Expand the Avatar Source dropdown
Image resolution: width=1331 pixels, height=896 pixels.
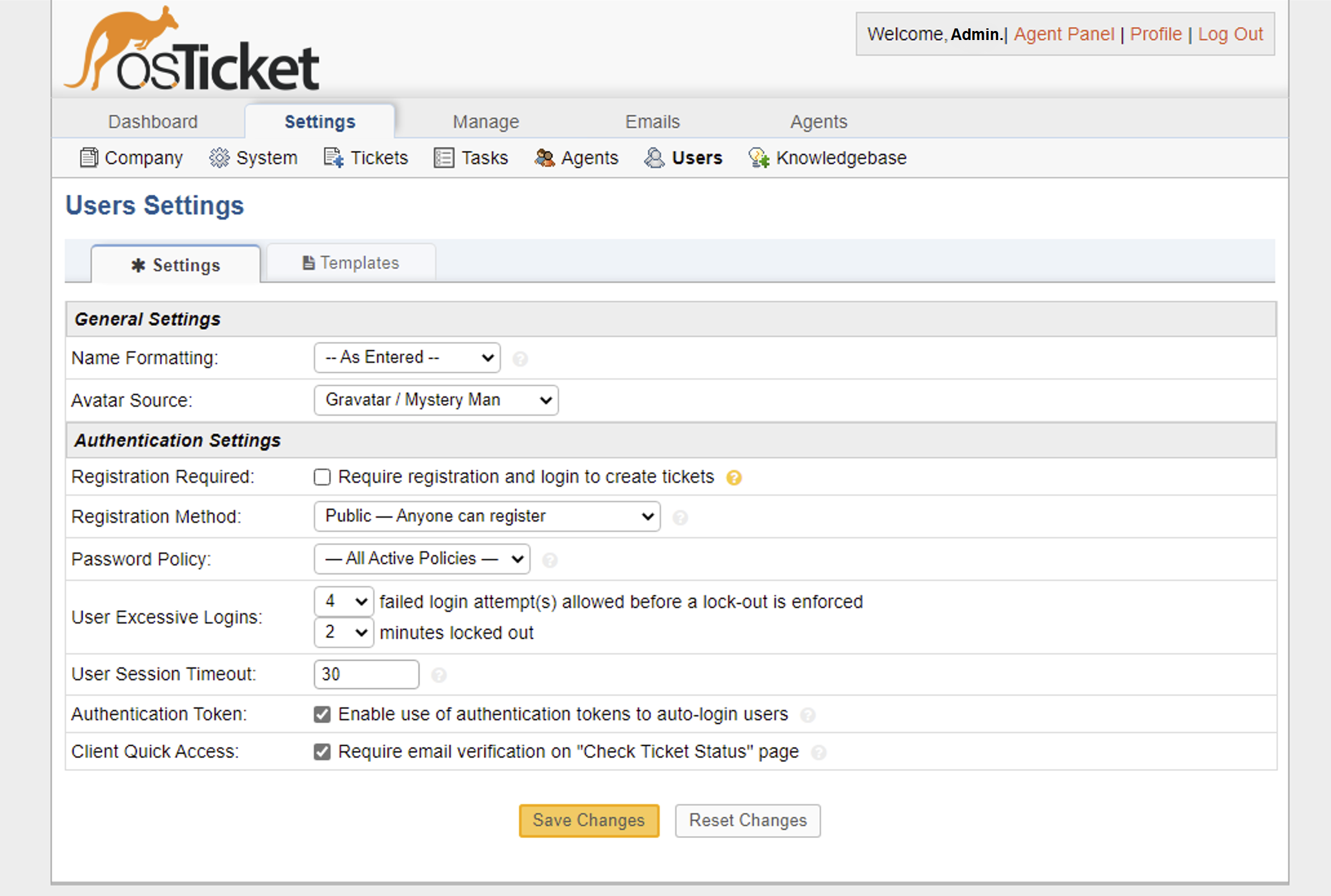pos(436,400)
